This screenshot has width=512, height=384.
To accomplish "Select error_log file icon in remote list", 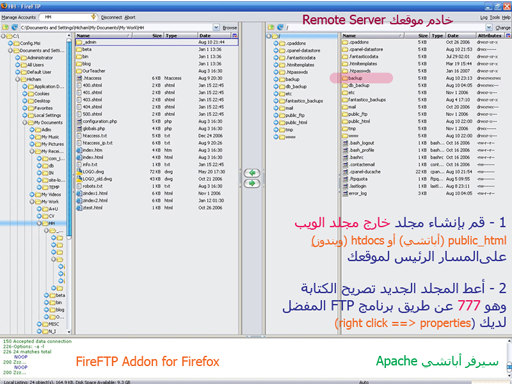I will (x=345, y=193).
